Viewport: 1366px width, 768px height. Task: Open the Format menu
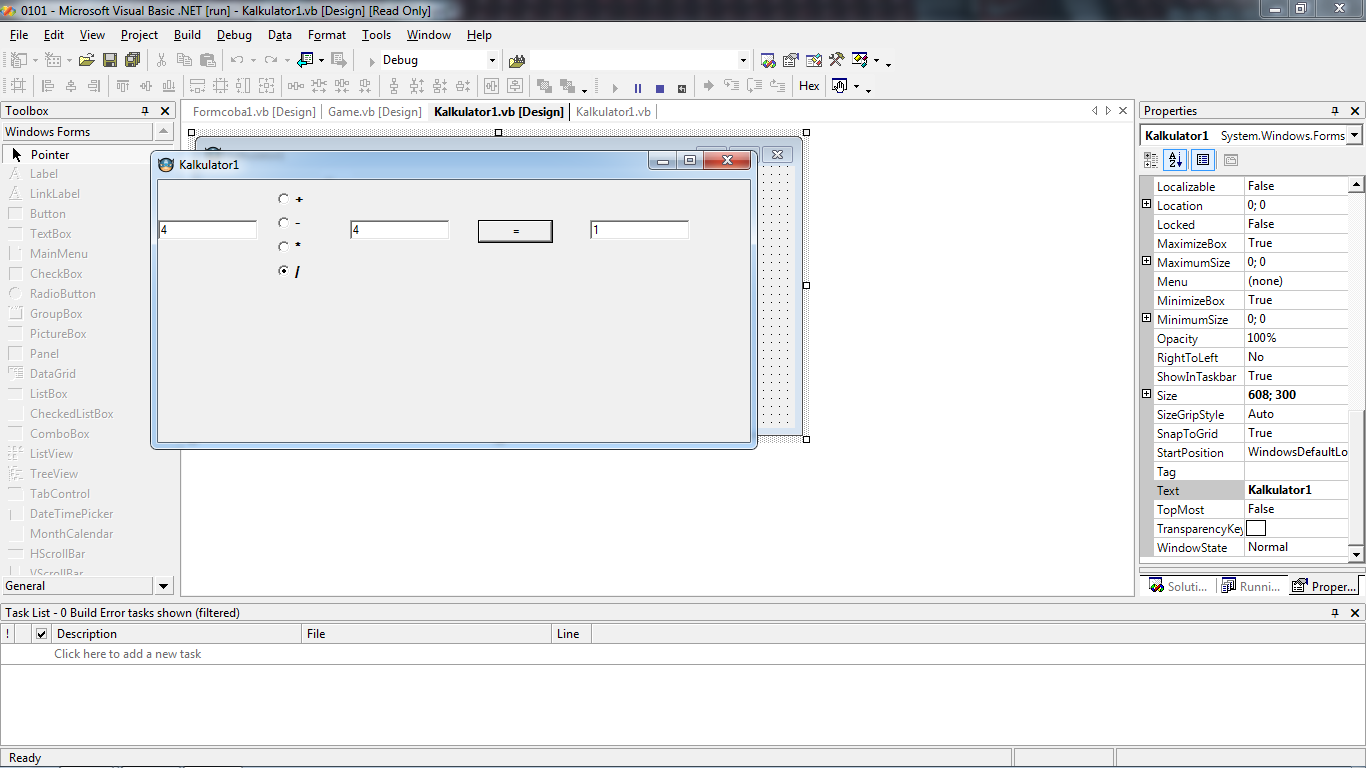(327, 35)
